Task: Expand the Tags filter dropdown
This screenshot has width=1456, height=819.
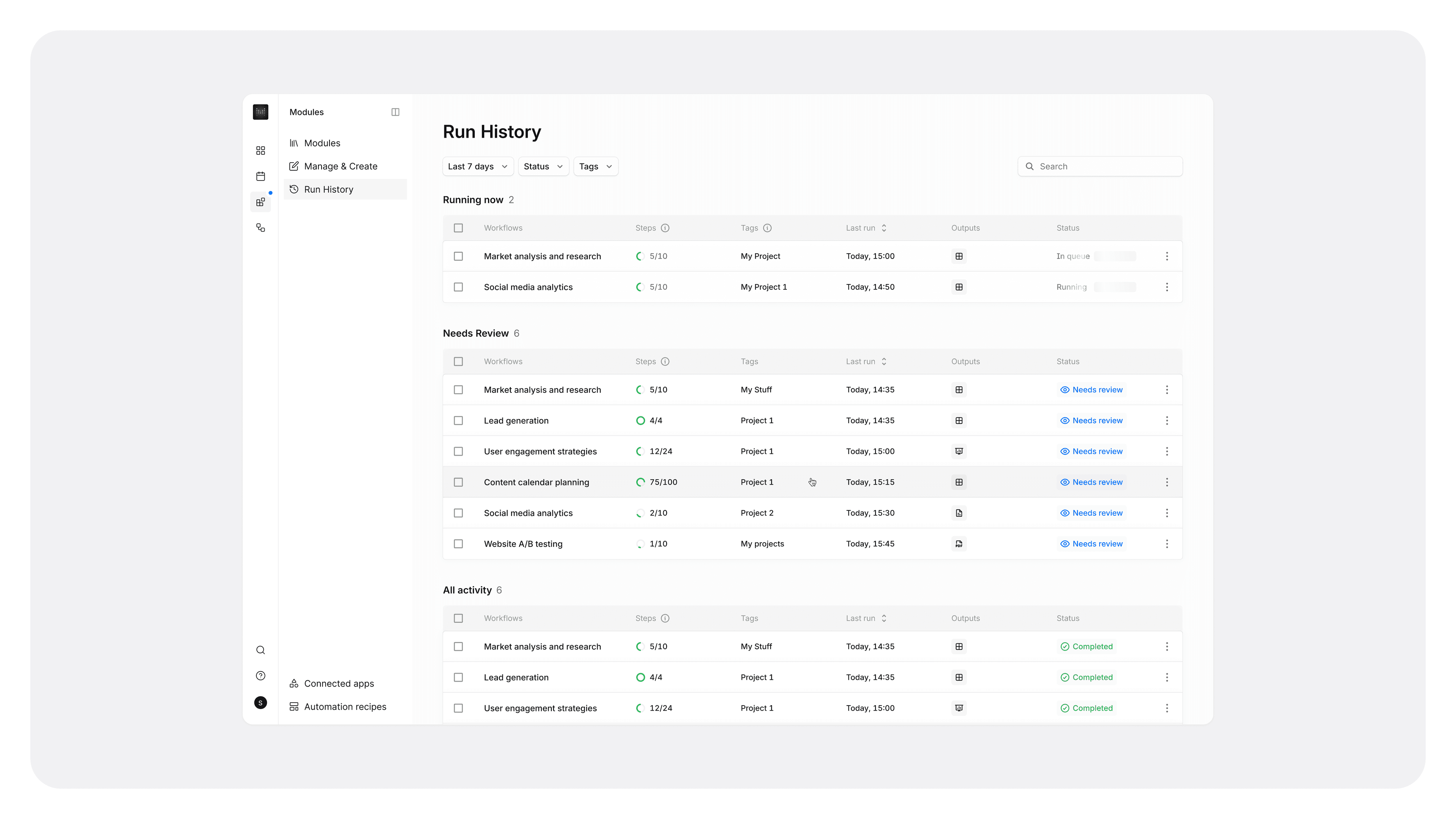Action: [595, 166]
